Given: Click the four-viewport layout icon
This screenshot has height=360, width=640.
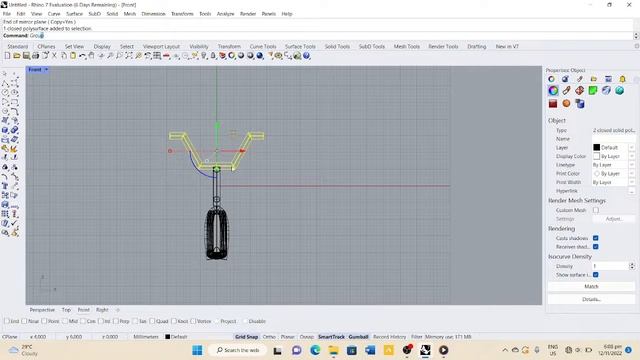Looking at the screenshot, I should pyautogui.click(x=157, y=56).
